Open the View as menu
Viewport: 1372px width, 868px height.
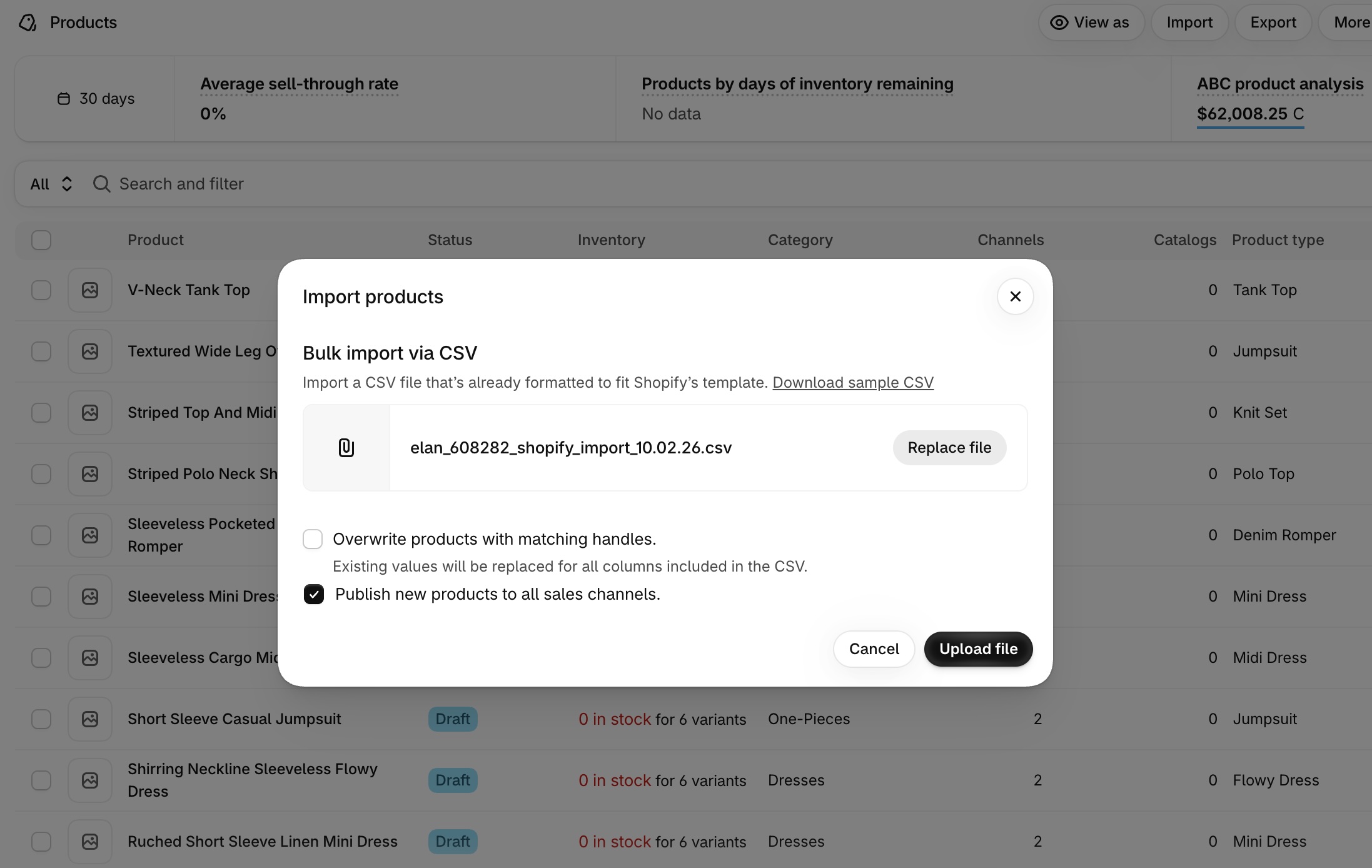[x=1091, y=23]
